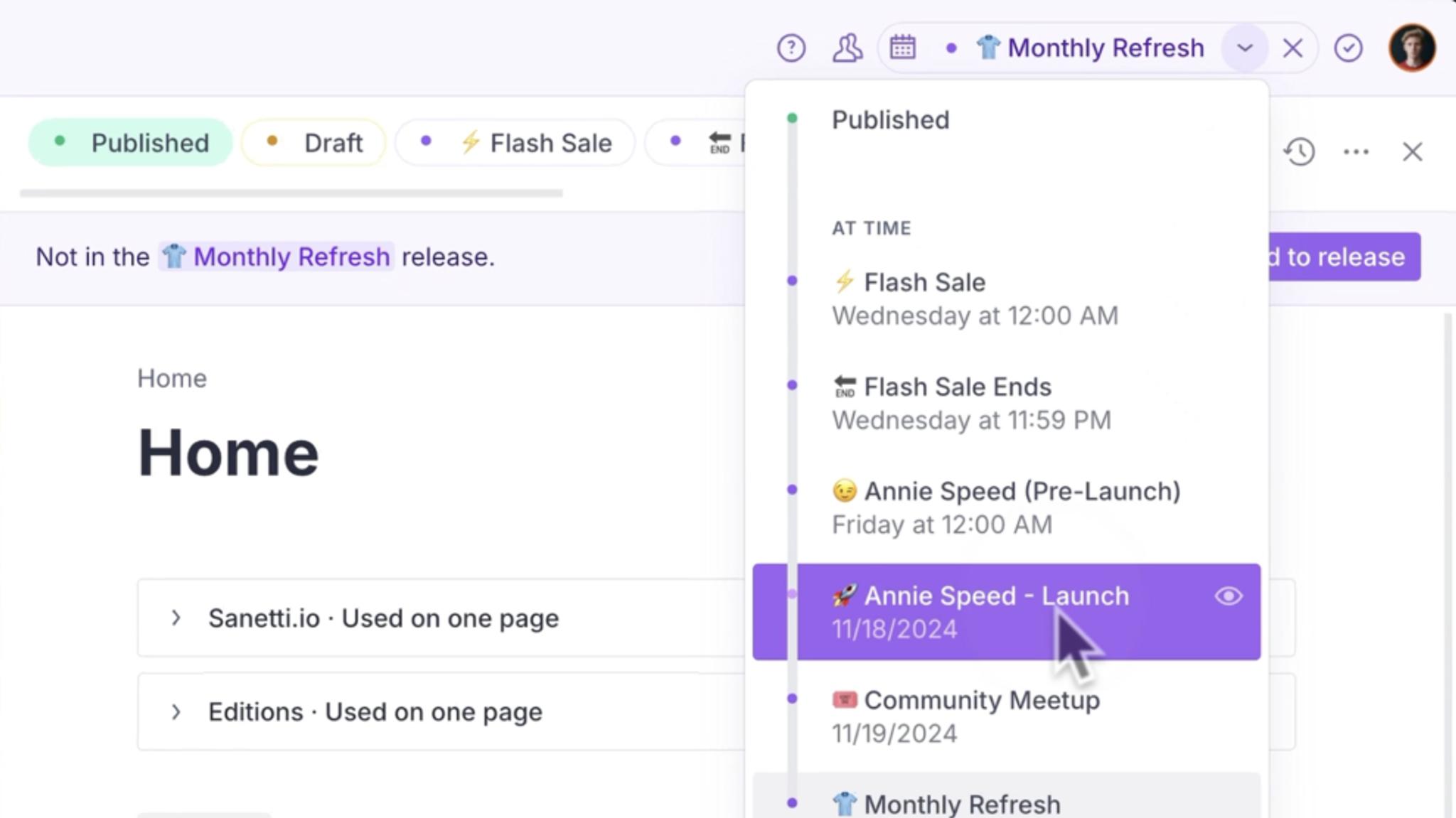This screenshot has width=1456, height=818.
Task: Open the help question mark icon
Action: (791, 48)
